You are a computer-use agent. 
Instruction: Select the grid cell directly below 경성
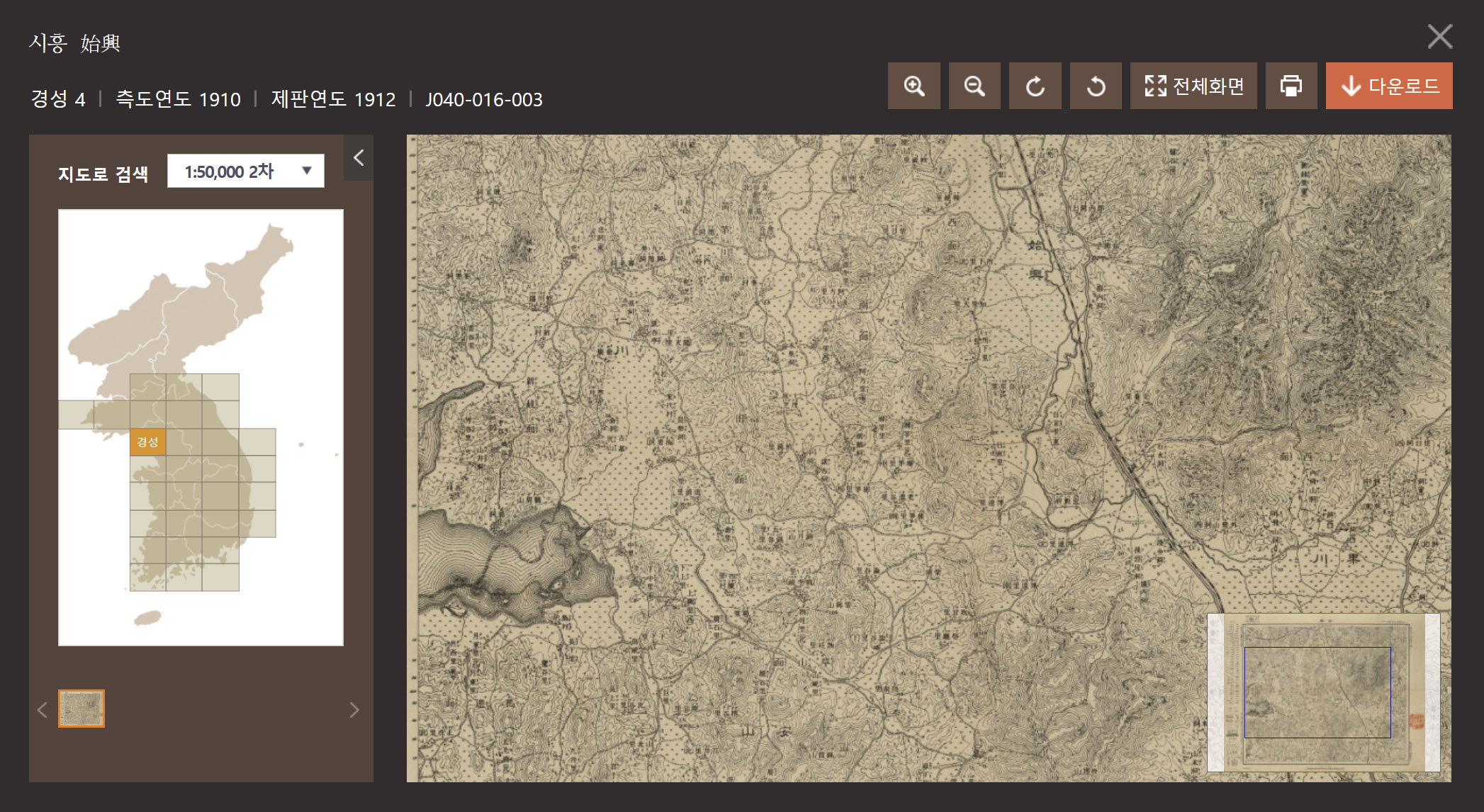point(147,468)
